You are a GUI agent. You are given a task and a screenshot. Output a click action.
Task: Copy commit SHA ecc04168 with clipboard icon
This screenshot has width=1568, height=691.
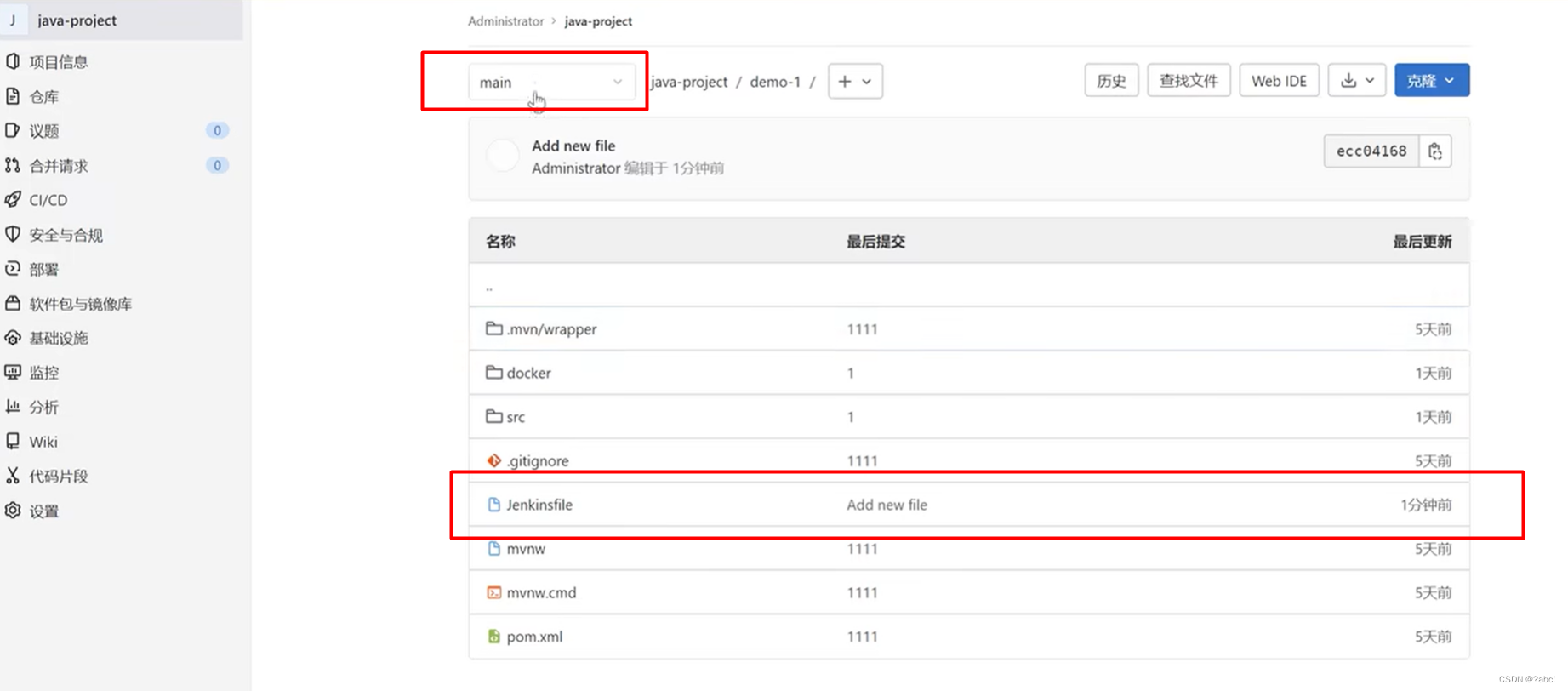pos(1435,151)
